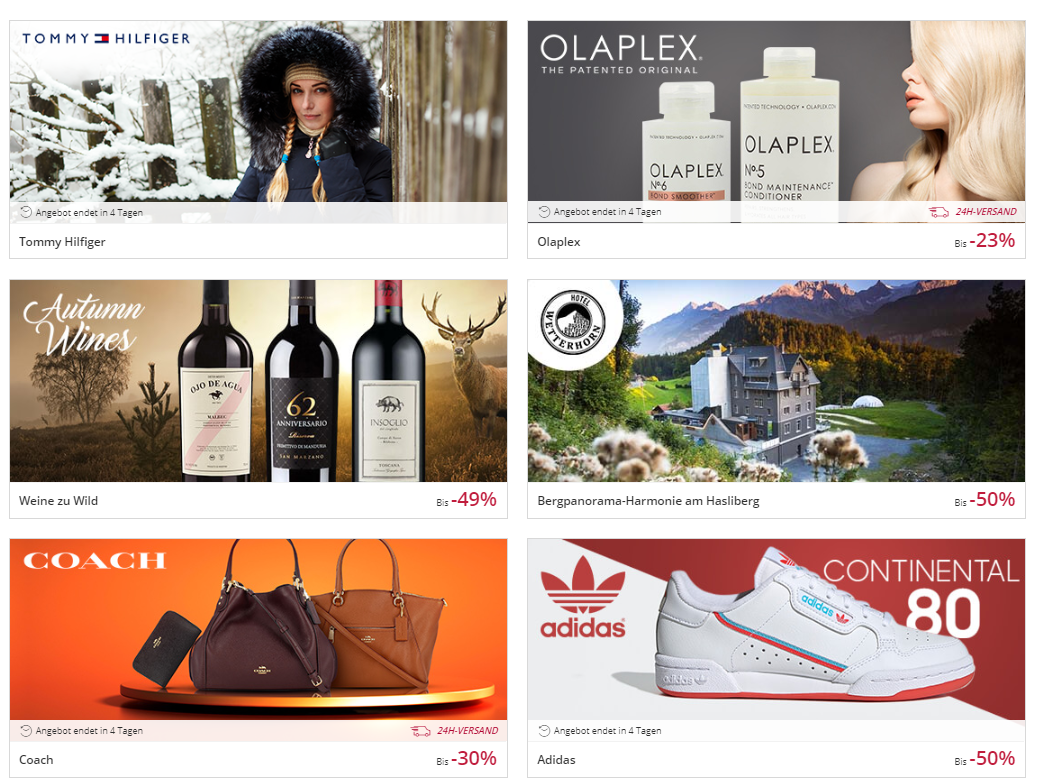1037x778 pixels.
Task: Open the Tommy Hilfiger banner image
Action: (x=259, y=111)
